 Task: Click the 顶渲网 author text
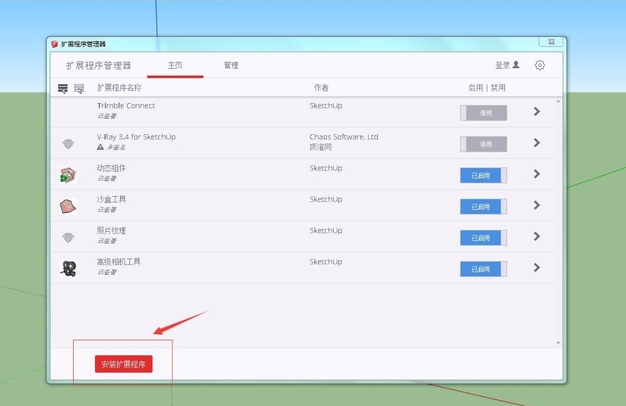click(x=320, y=147)
